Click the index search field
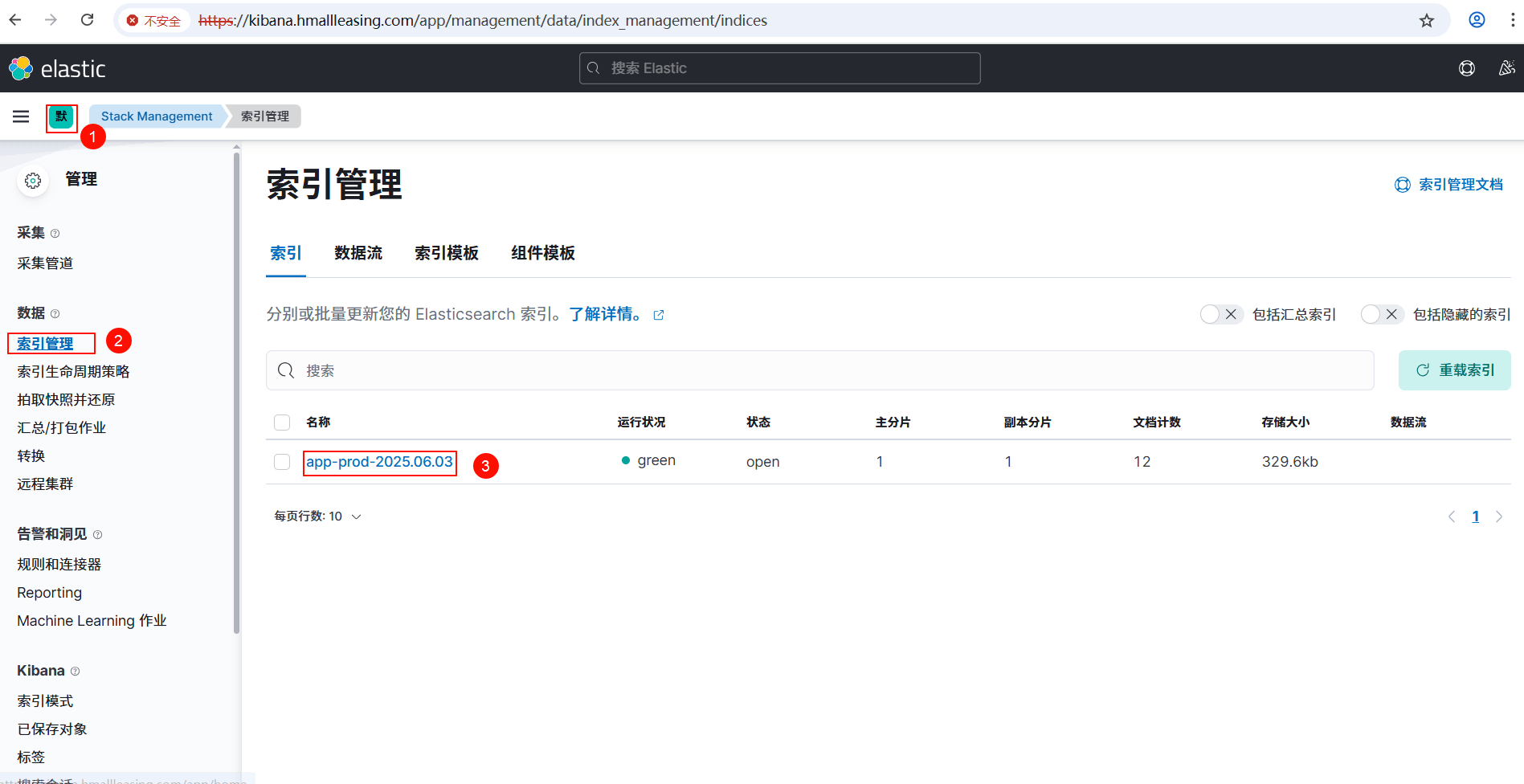1524x784 pixels. click(819, 370)
